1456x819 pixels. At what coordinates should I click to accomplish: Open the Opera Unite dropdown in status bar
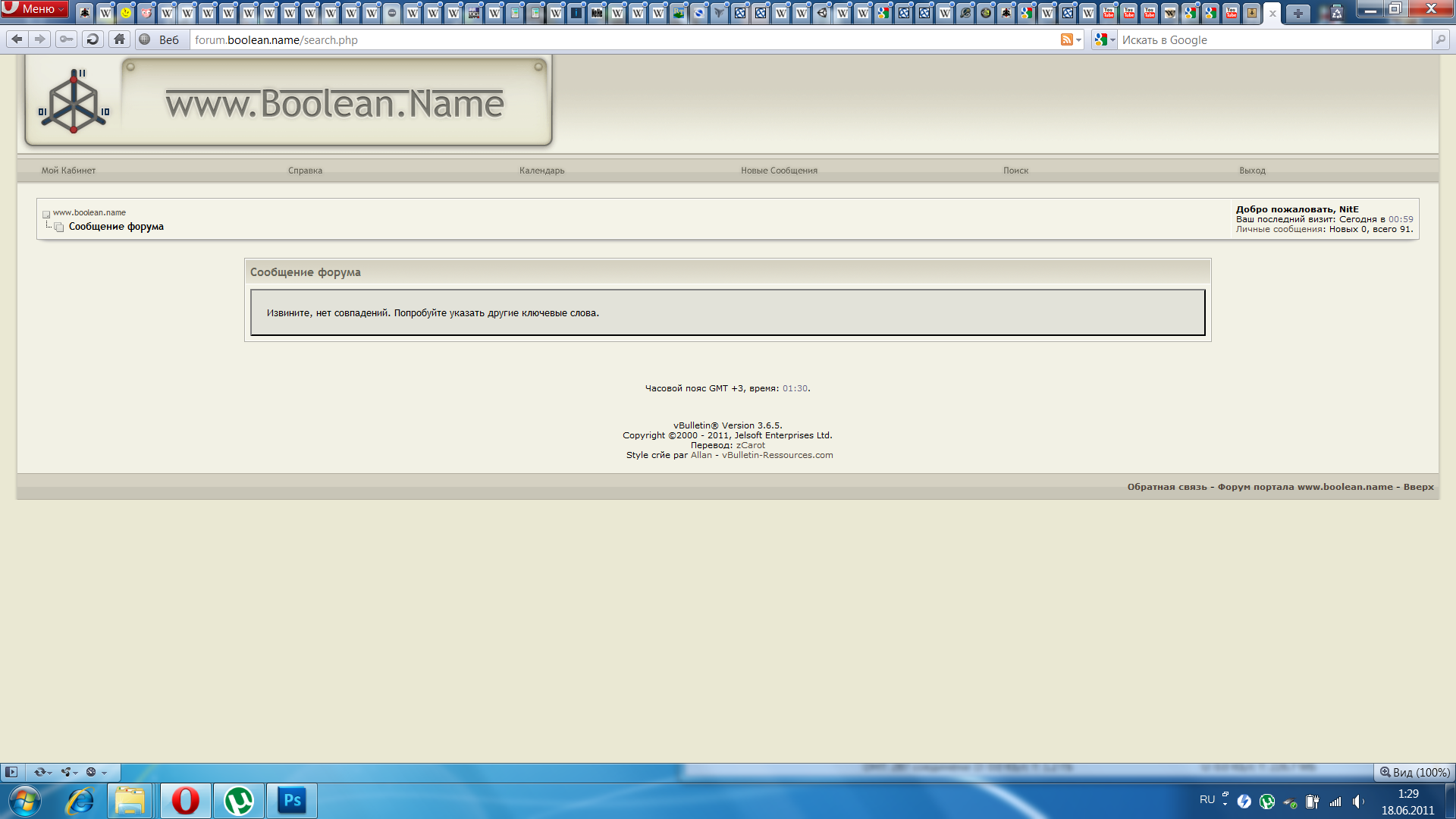(x=70, y=772)
